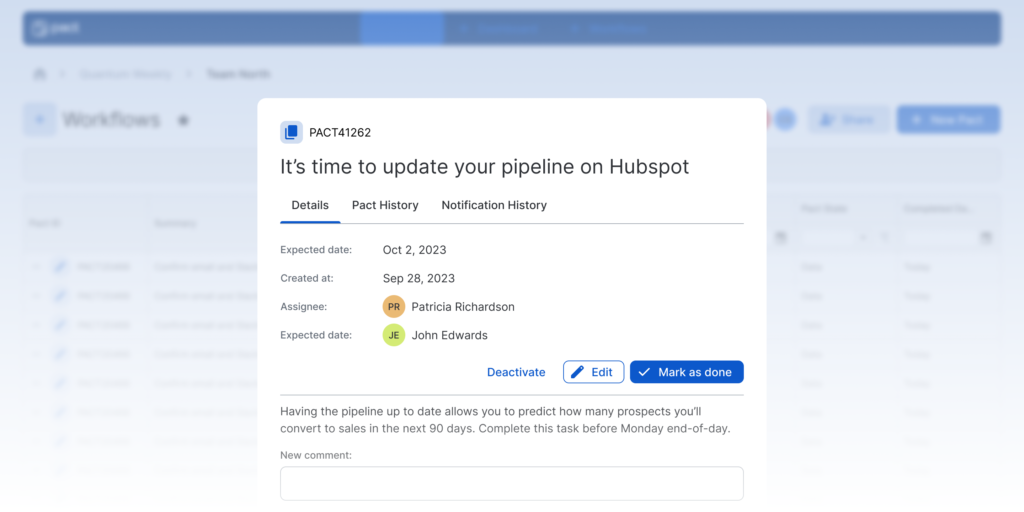
Task: Expand the second row in Workflows table
Action: tap(37, 296)
